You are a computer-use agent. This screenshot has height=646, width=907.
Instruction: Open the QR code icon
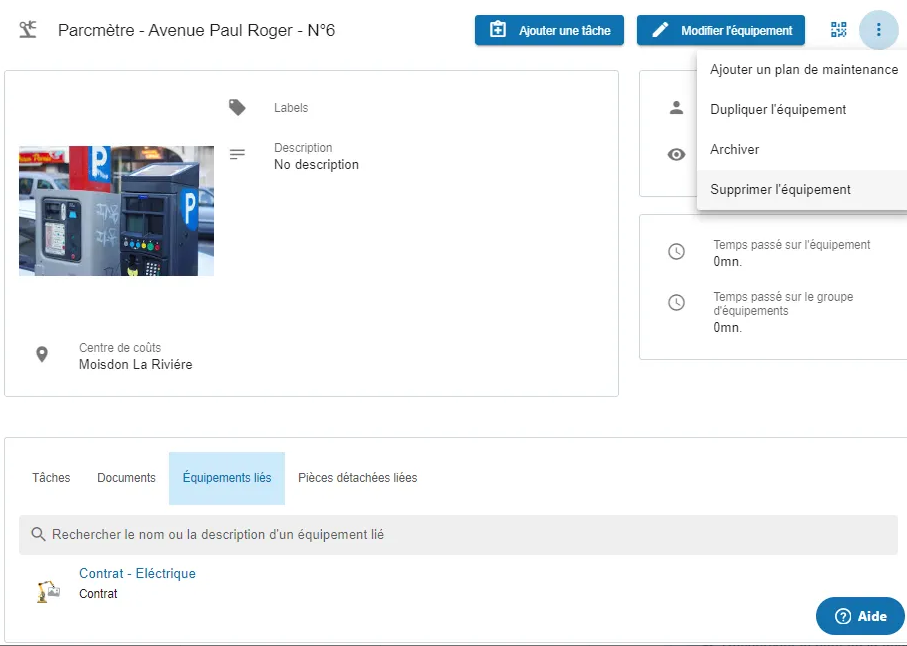pyautogui.click(x=838, y=29)
